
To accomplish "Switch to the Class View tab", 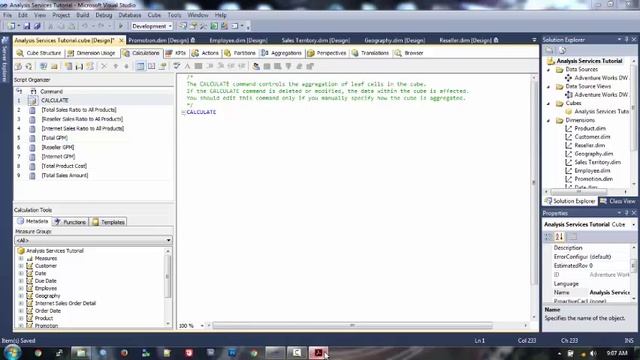I will tap(618, 201).
